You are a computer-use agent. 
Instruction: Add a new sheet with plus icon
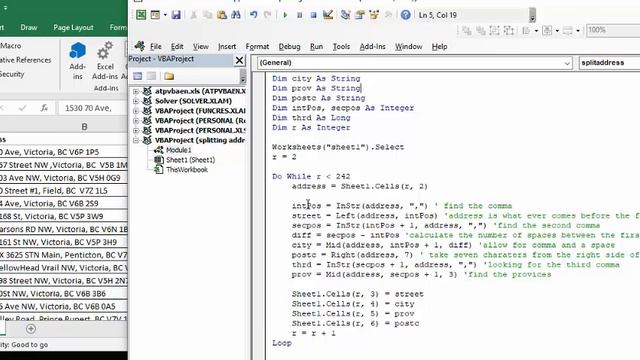click(x=31, y=329)
